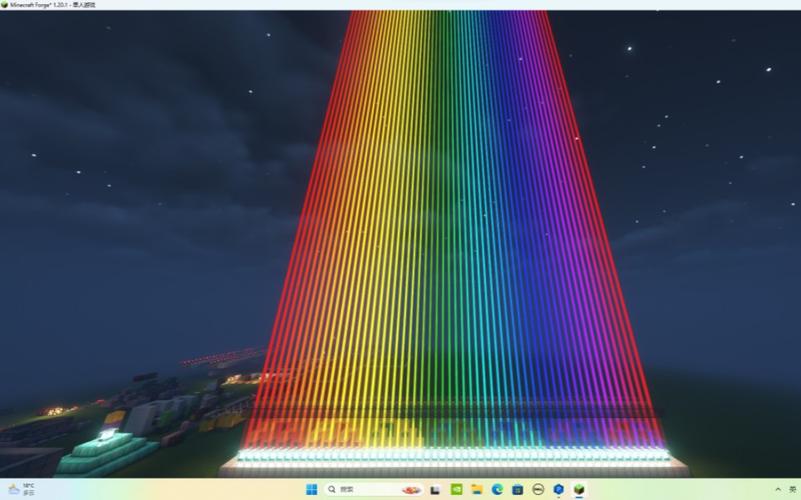Open the Microsoft Store taskbar icon
The image size is (801, 500).
coord(517,489)
